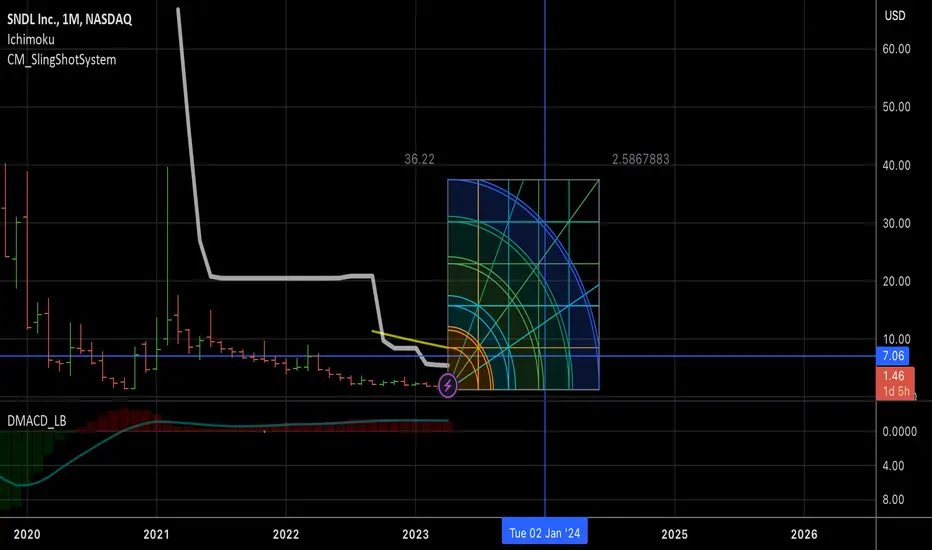Click the 7.06 crosshair price label
This screenshot has height=550, width=932.
point(893,356)
